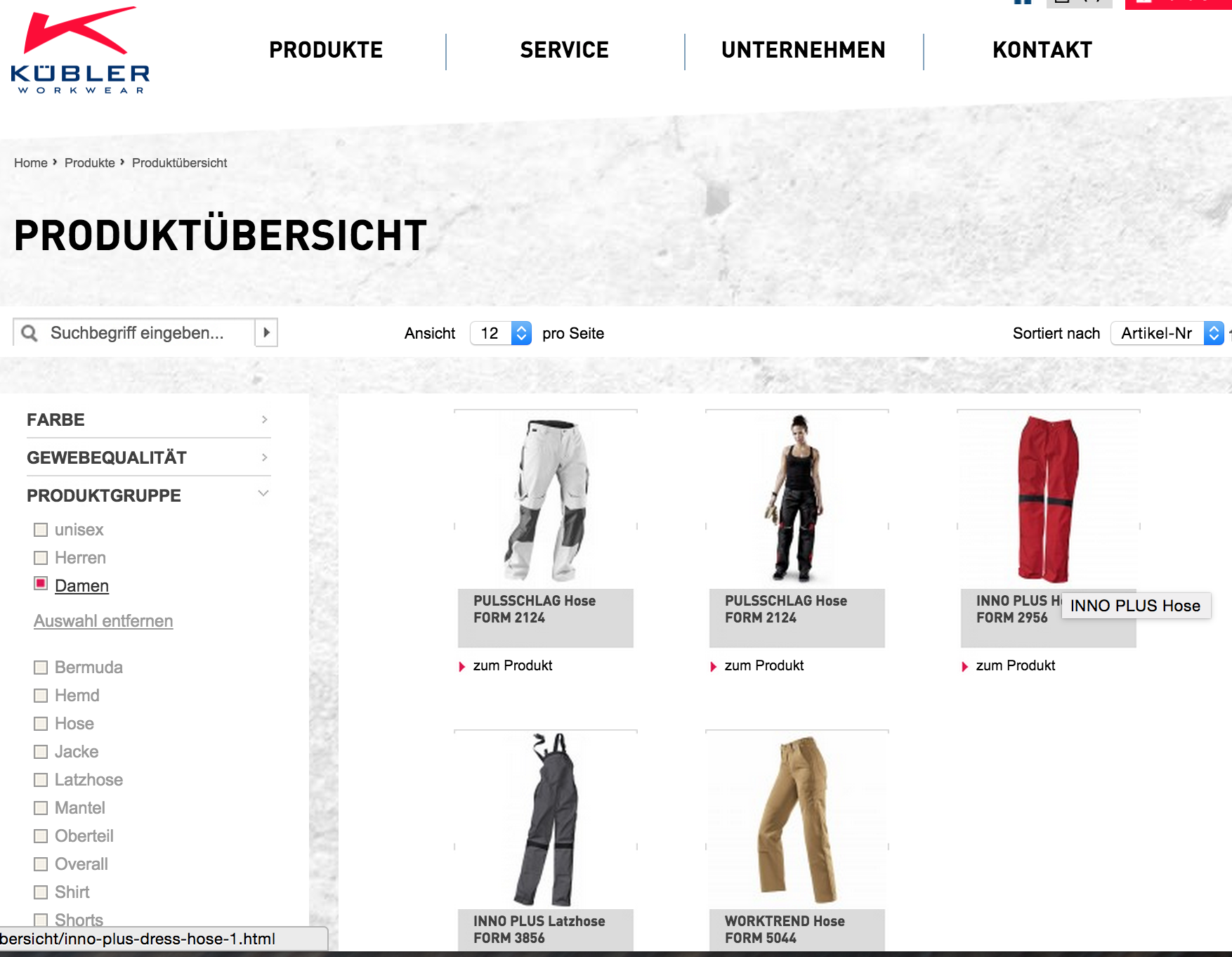Open the SERVICE menu
Viewport: 1232px width, 957px height.
point(565,50)
